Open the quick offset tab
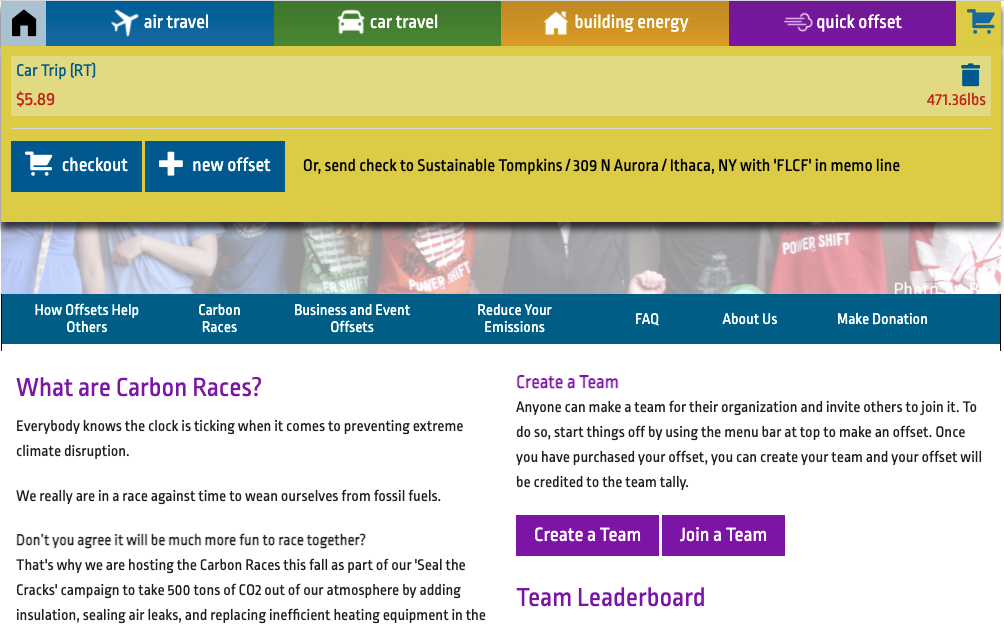 click(x=842, y=23)
